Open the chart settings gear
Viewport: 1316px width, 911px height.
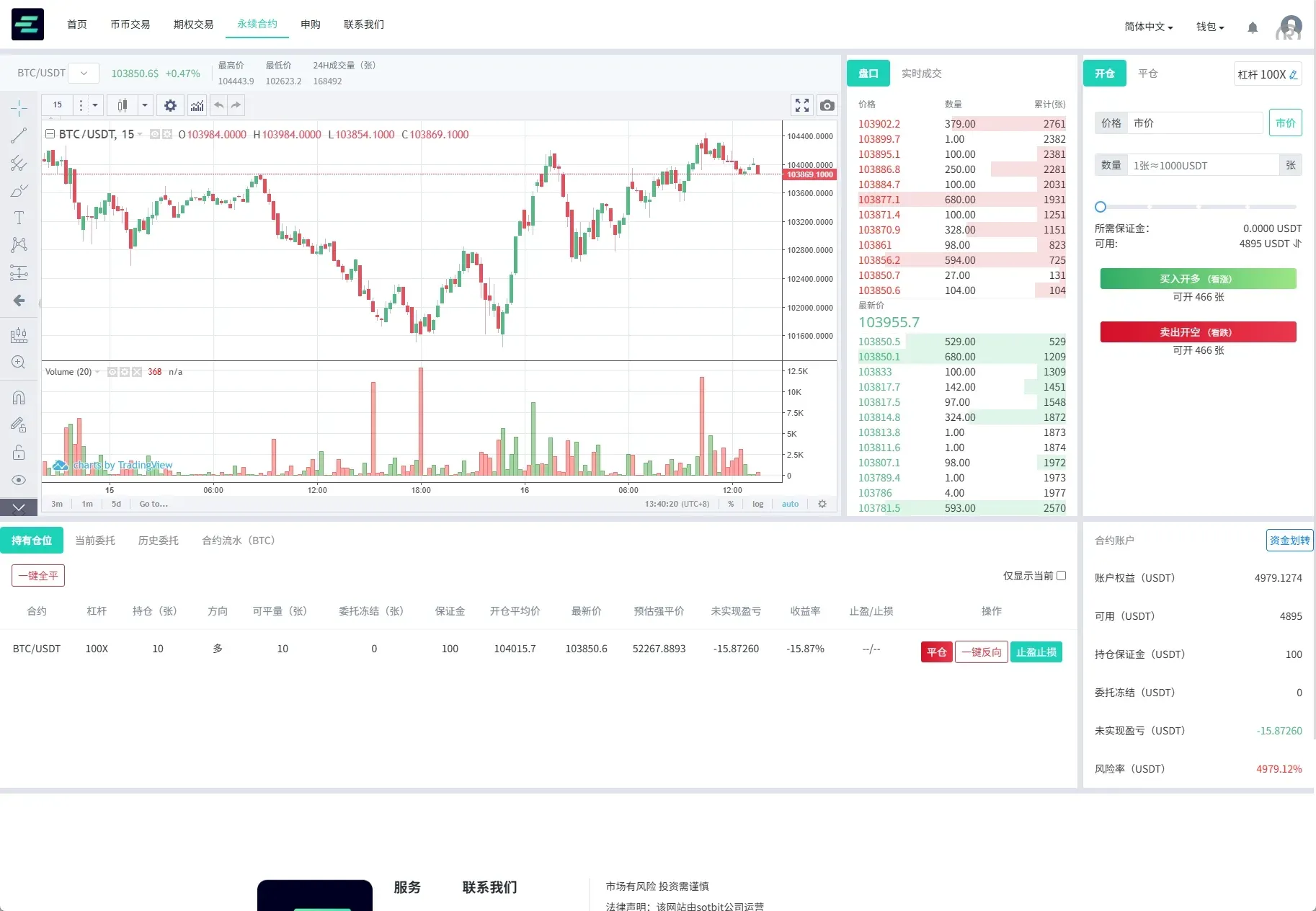(x=170, y=105)
